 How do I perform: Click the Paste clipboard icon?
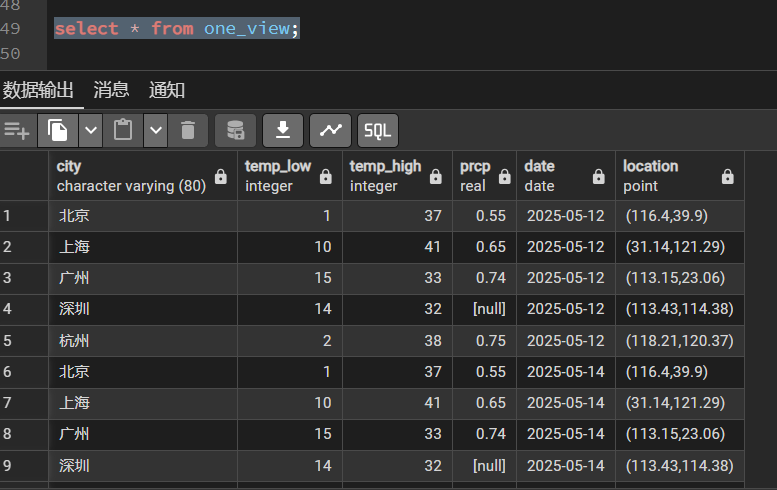point(123,131)
